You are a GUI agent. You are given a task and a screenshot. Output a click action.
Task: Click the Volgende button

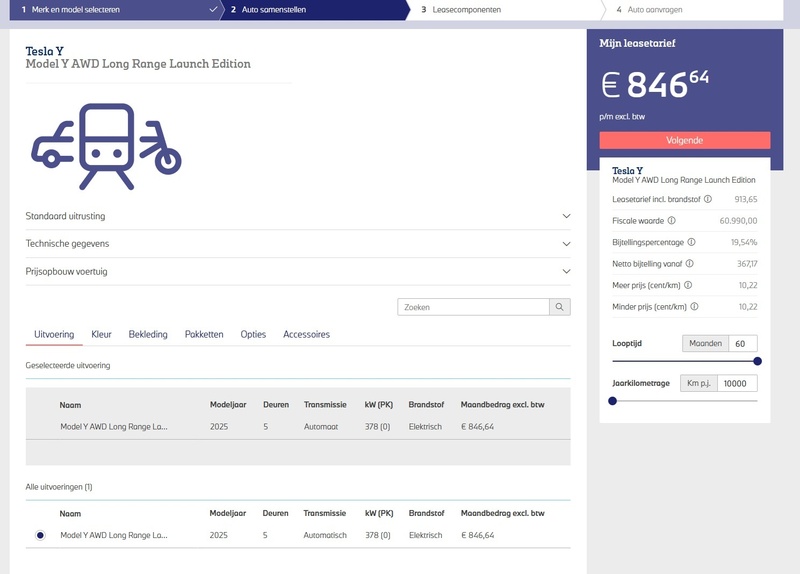[685, 140]
